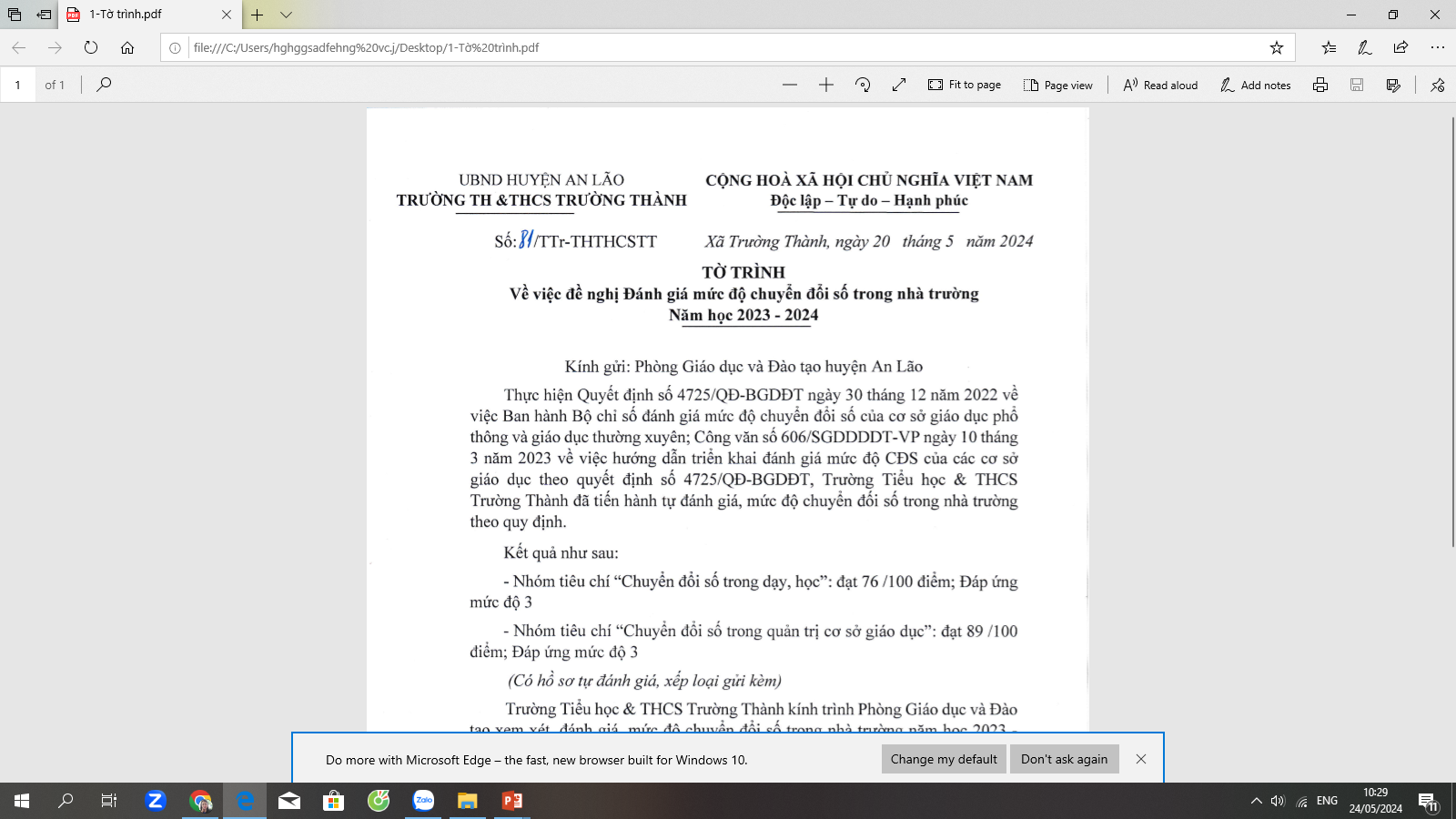
Task: Open the Share icon in Edge
Action: point(1400,47)
